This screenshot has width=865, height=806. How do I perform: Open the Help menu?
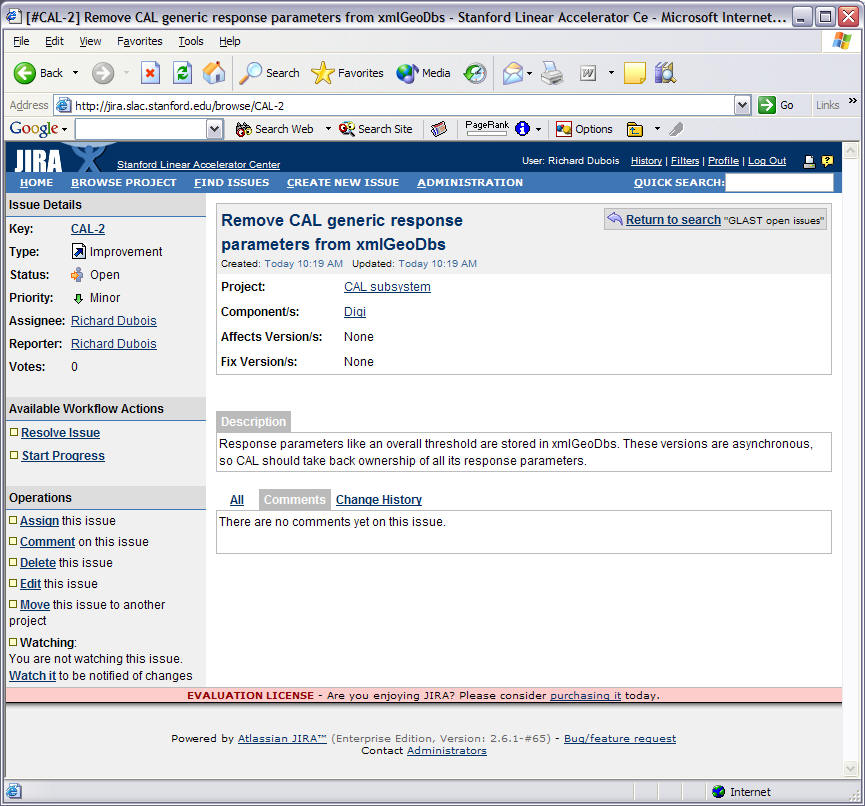(229, 41)
